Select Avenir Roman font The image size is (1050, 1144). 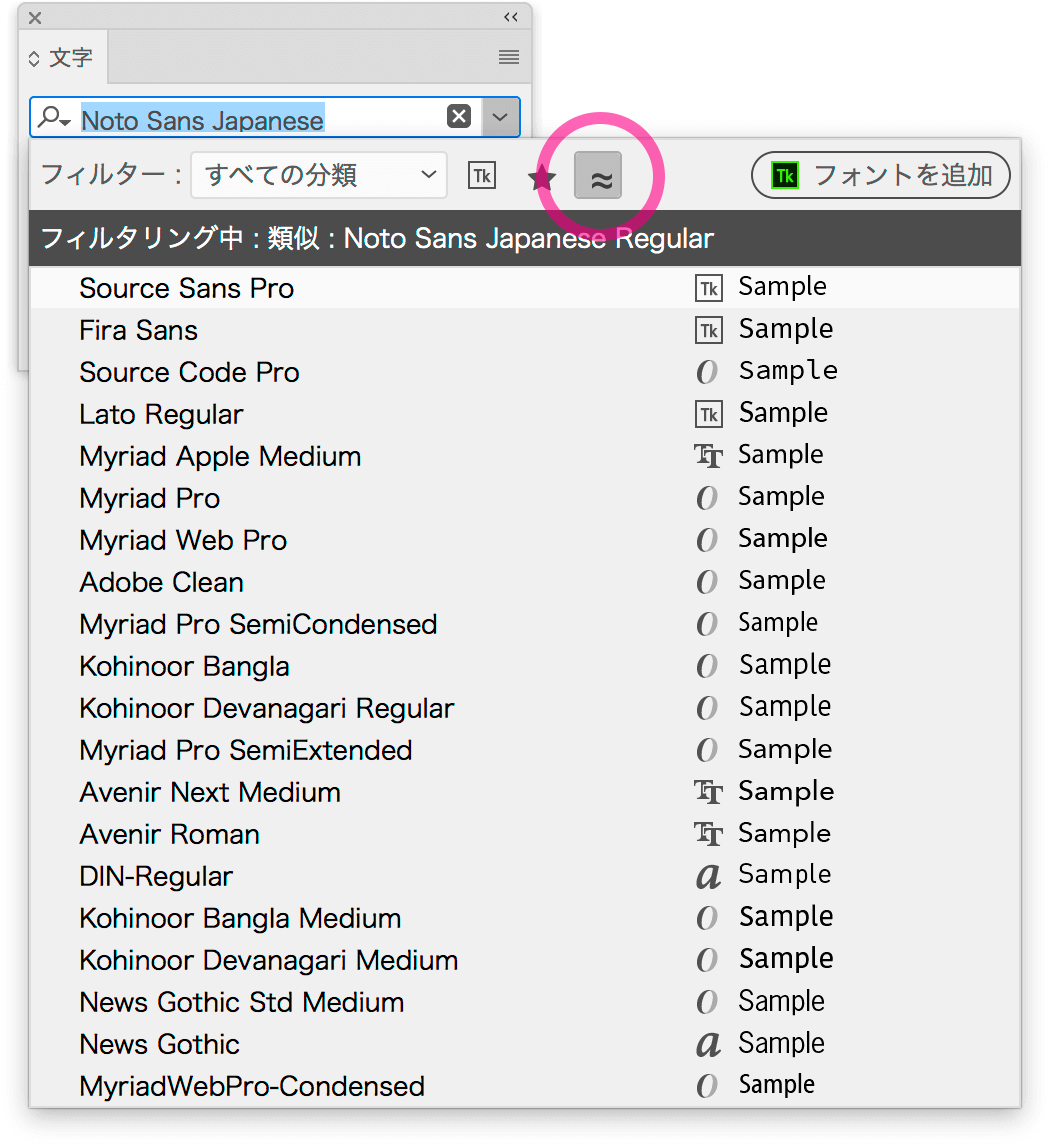(x=525, y=834)
